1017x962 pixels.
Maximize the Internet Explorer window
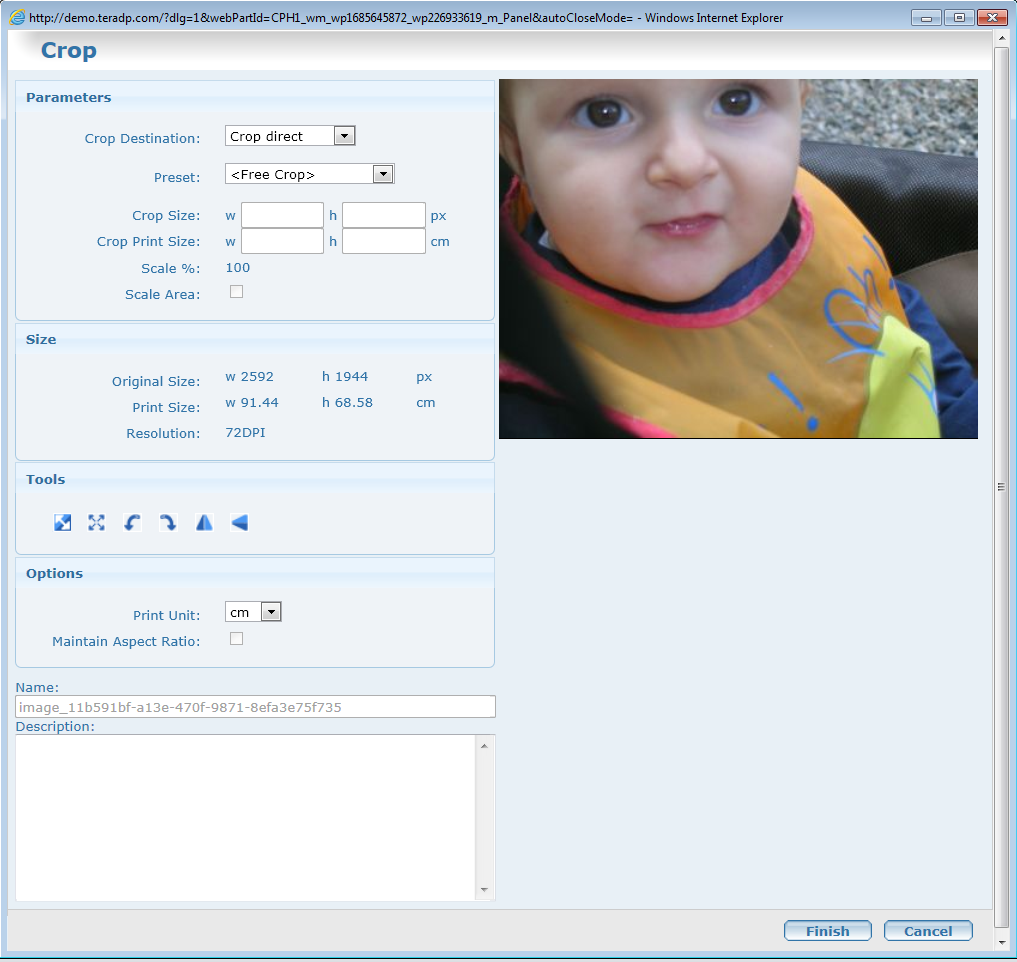point(959,18)
